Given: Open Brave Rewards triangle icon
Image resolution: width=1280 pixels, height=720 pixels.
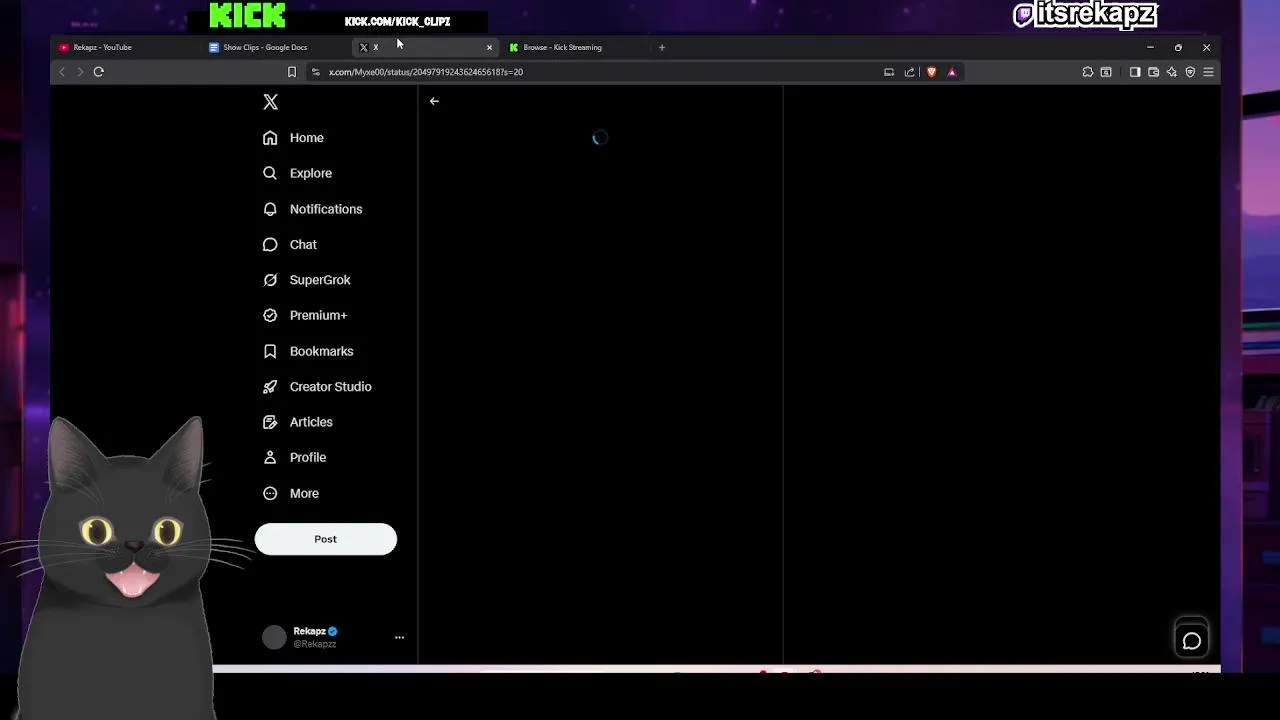Looking at the screenshot, I should 951,72.
